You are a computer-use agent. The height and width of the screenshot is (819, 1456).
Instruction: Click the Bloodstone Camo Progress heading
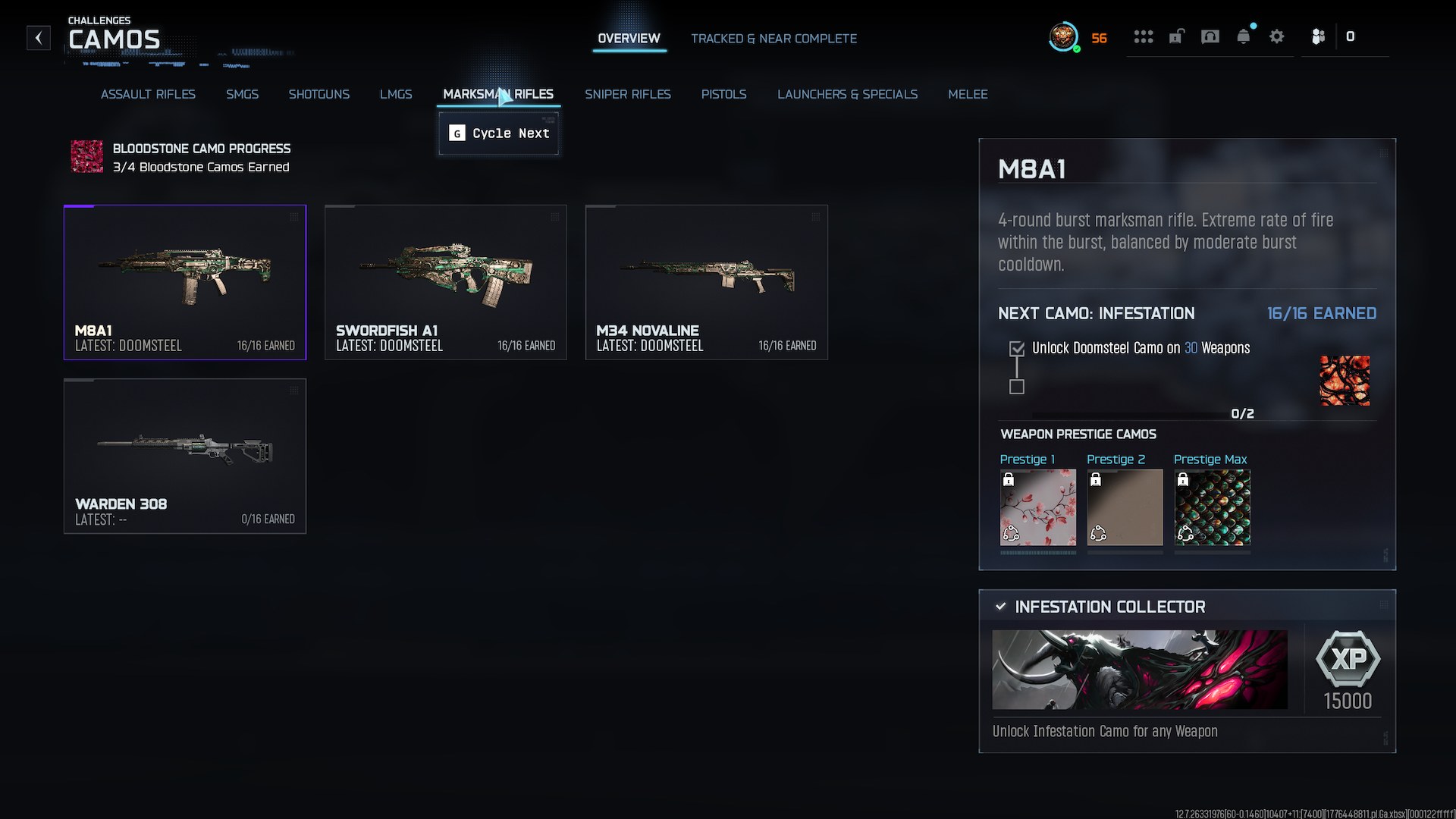coord(202,149)
